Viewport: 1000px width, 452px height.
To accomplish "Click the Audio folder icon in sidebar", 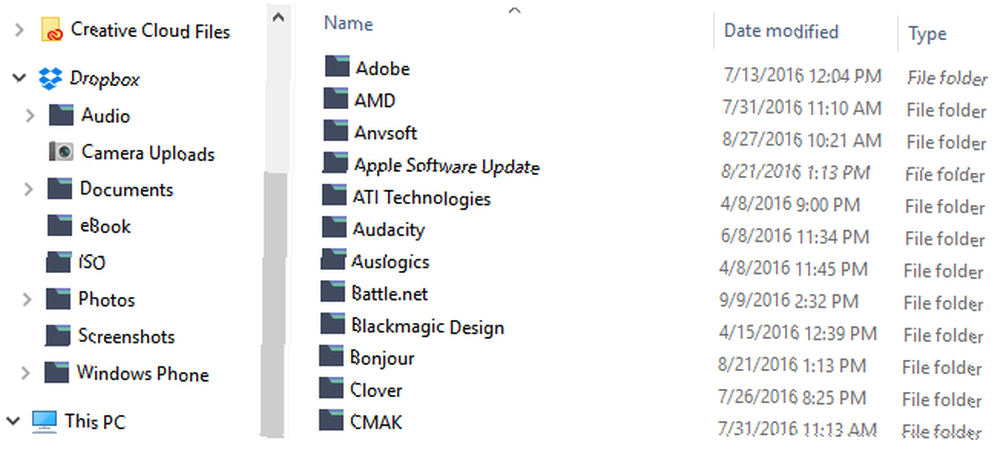I will pyautogui.click(x=61, y=115).
